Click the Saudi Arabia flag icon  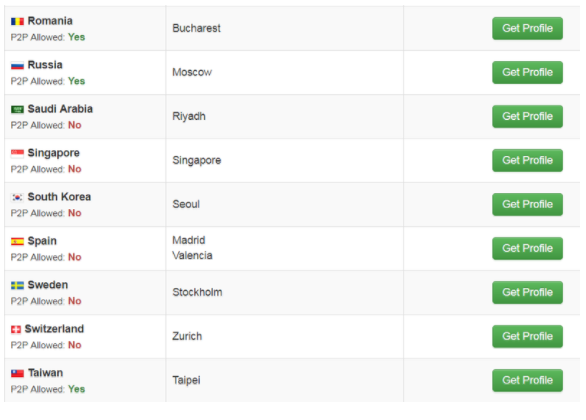(17, 109)
